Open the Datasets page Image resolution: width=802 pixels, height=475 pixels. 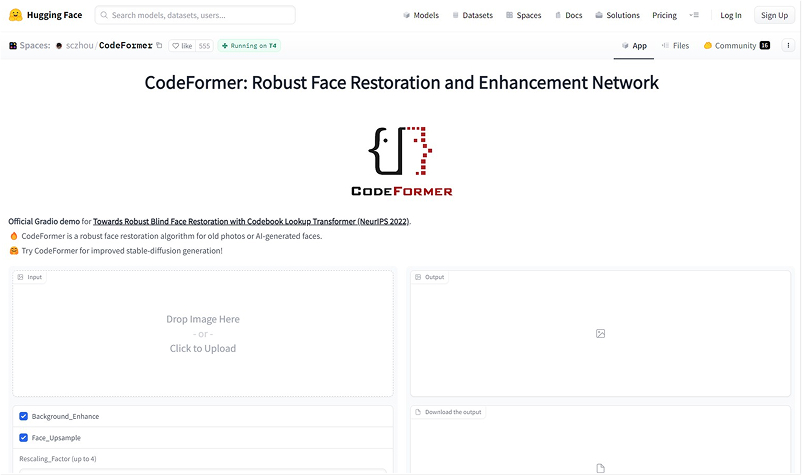472,15
